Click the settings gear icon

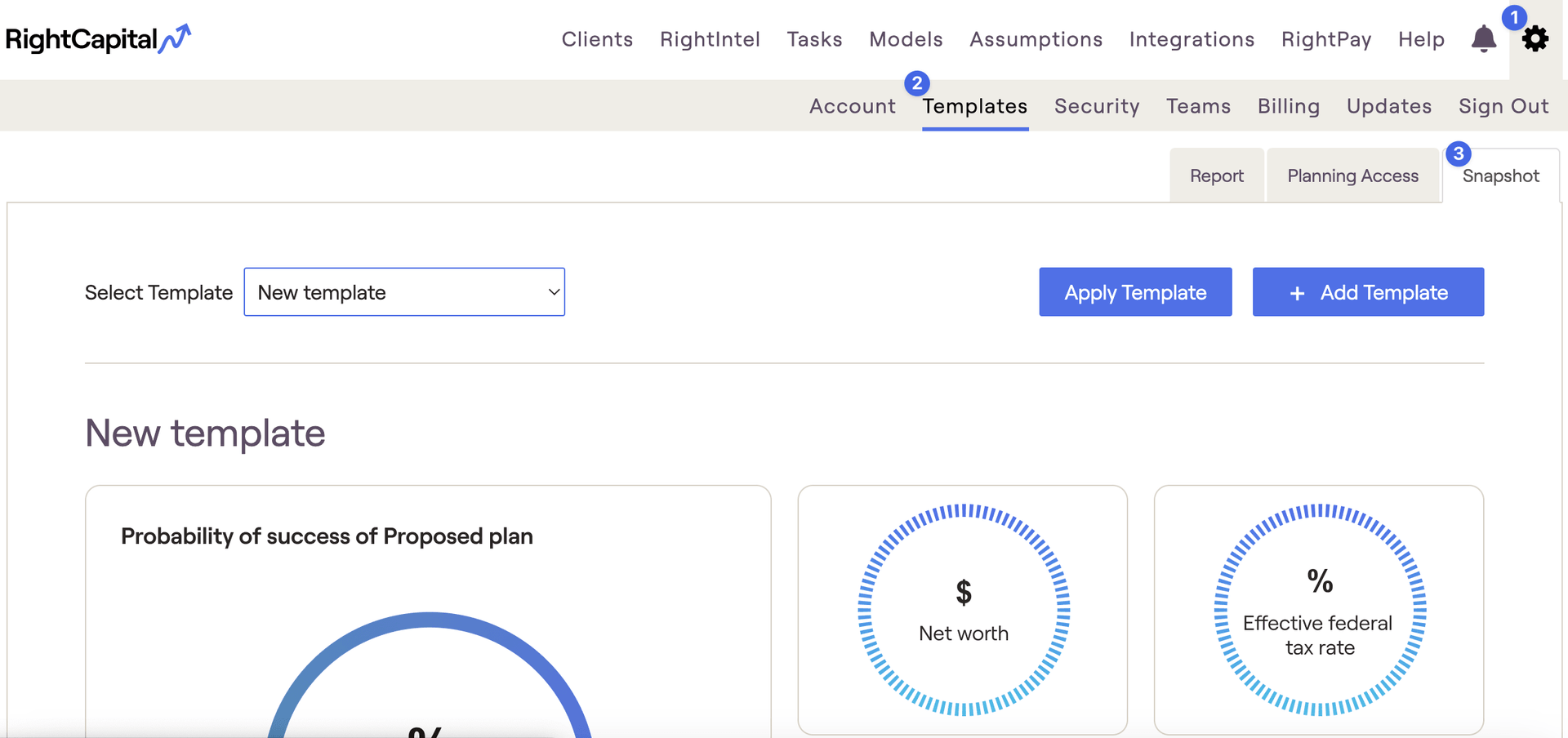[1535, 38]
